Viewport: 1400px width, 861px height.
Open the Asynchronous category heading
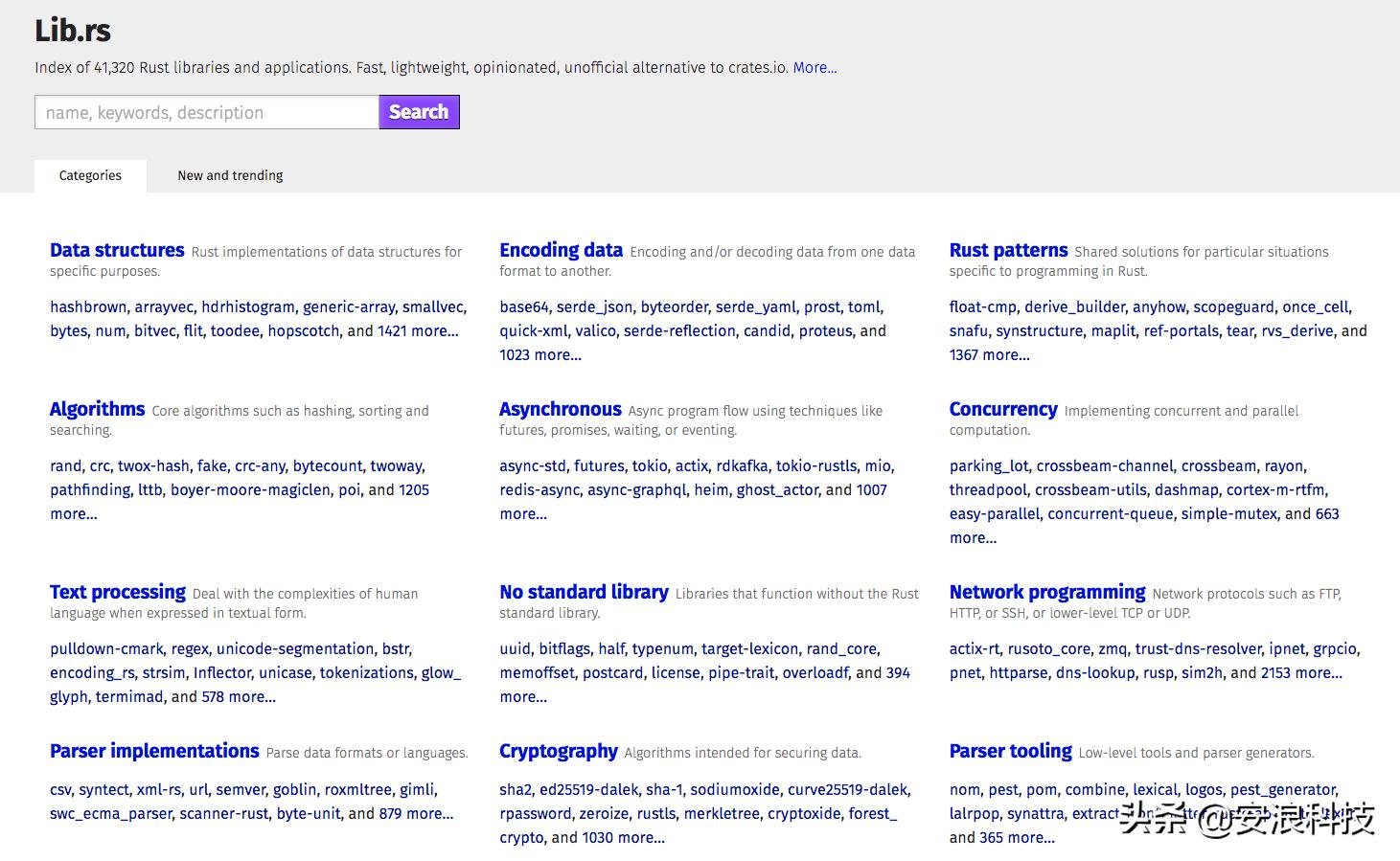point(561,409)
